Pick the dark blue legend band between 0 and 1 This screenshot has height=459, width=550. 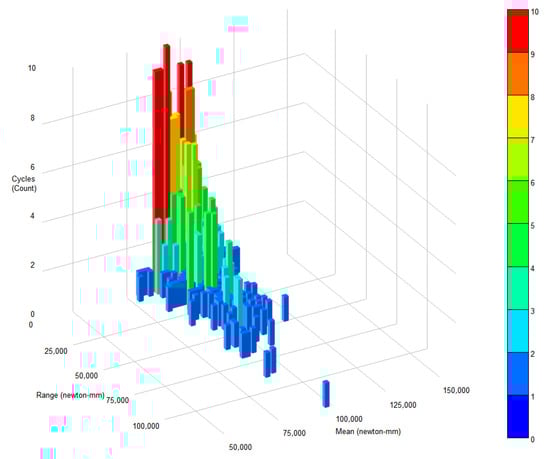click(518, 416)
